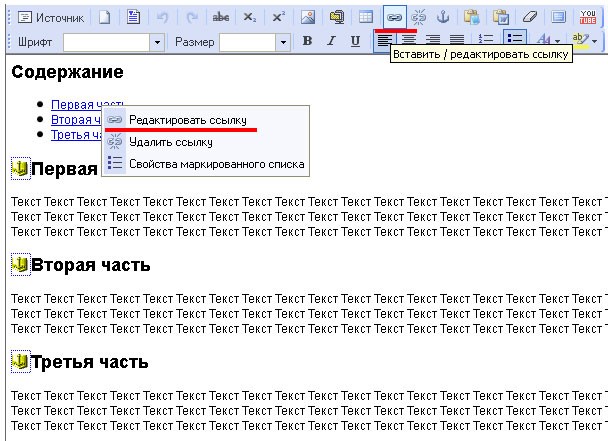This screenshot has width=608, height=441.
Task: Insert a table using the table icon
Action: 365,17
